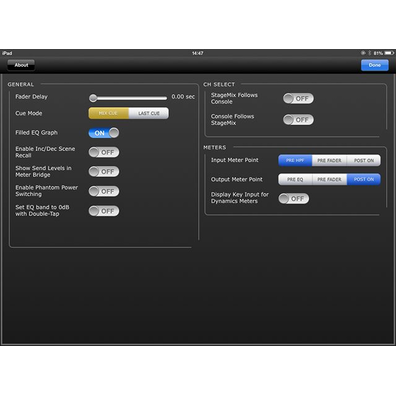Set Output Meter Point to POST ON
The width and height of the screenshot is (396, 396).
pyautogui.click(x=364, y=179)
